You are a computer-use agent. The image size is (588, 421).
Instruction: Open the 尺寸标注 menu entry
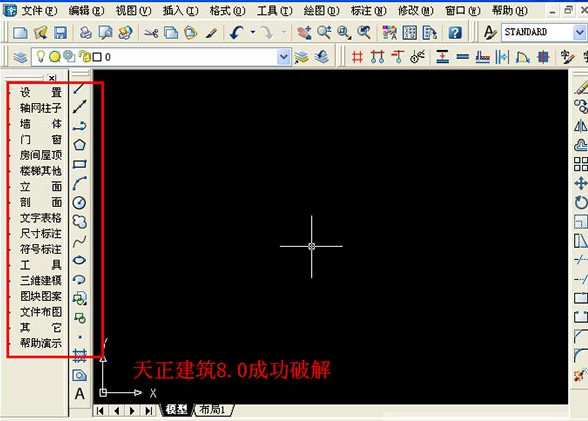[x=40, y=234]
